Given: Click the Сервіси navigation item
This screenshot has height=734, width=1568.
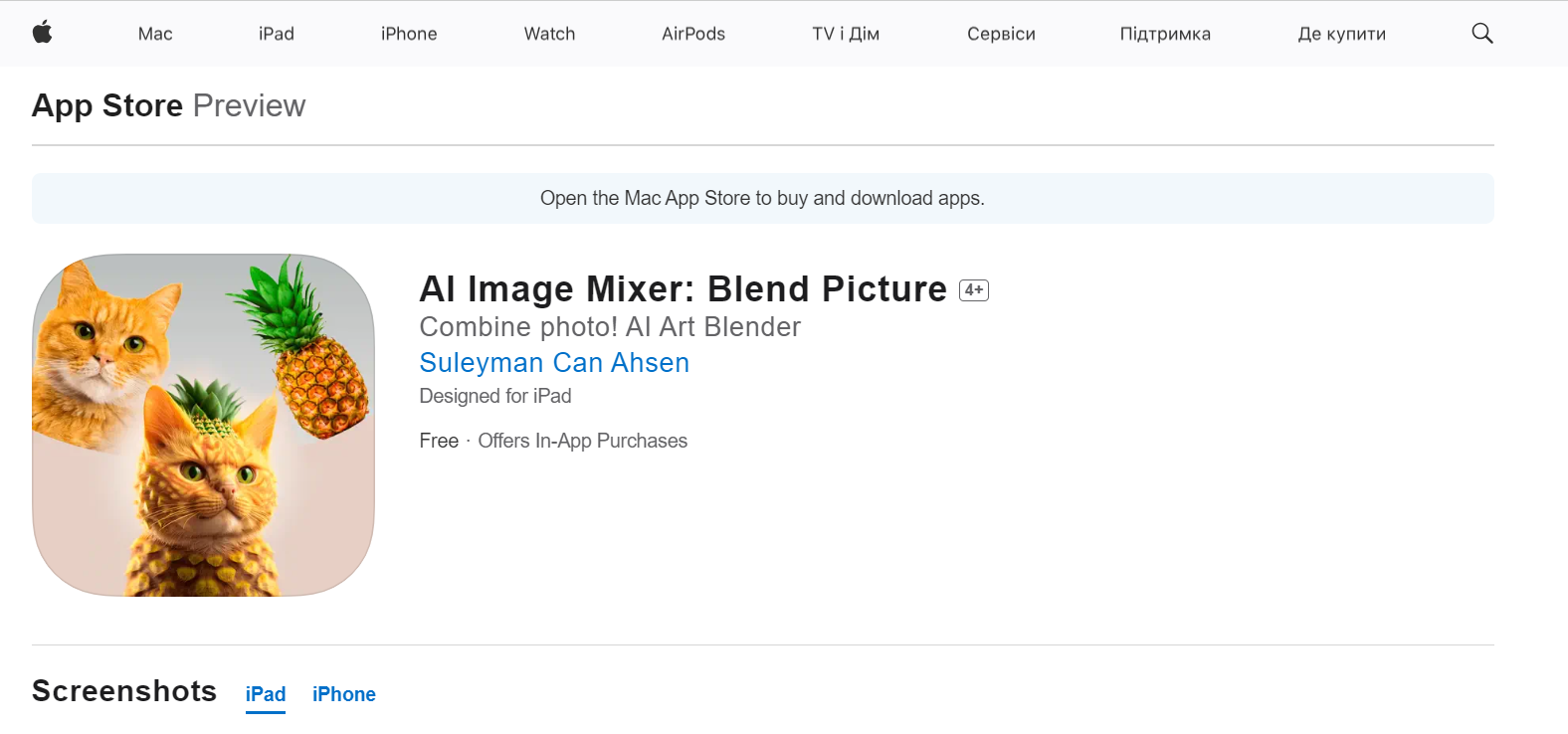Looking at the screenshot, I should [1001, 34].
